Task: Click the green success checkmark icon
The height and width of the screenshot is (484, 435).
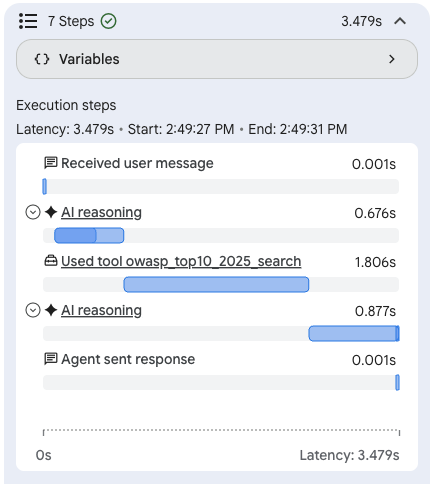Action: tap(109, 21)
